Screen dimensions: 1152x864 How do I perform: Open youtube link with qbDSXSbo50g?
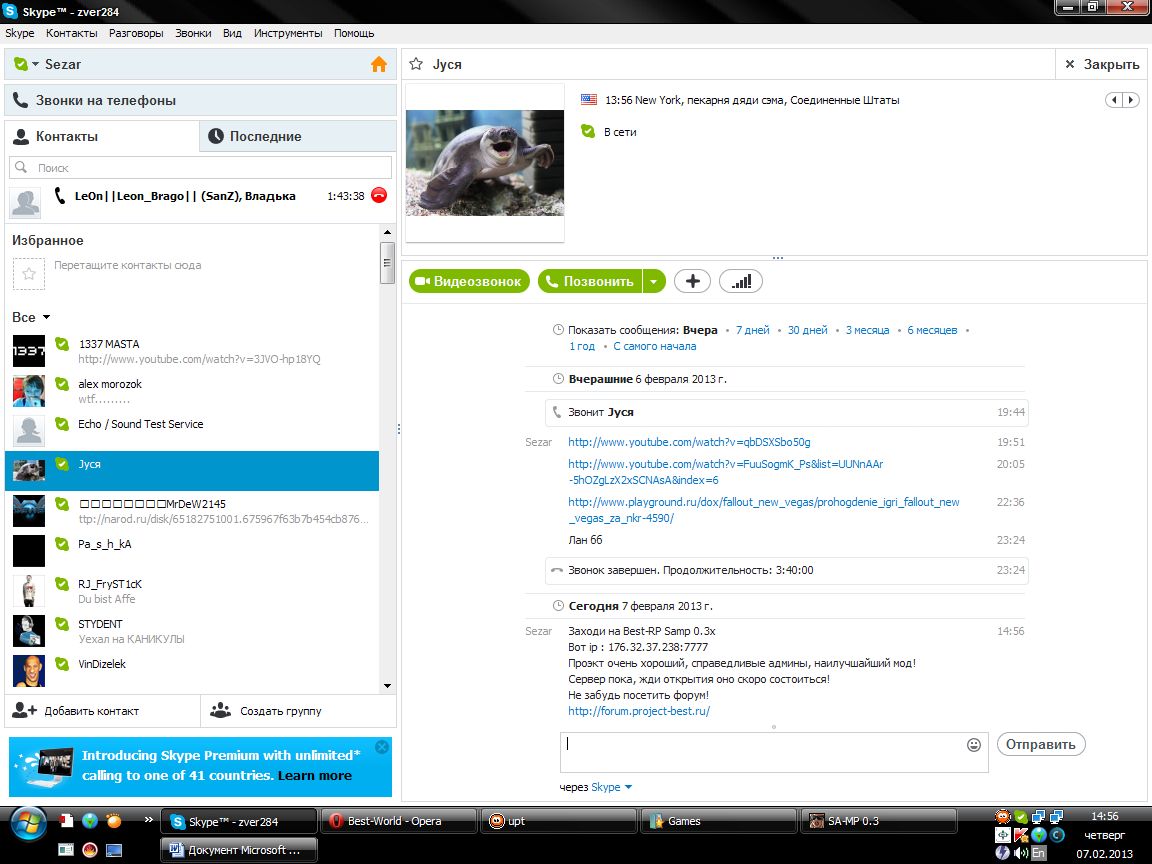pos(689,442)
